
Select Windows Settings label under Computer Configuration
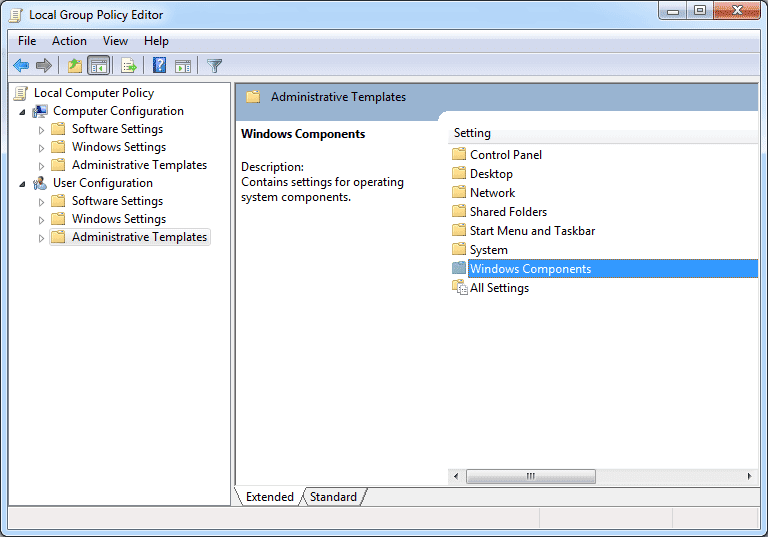119,147
